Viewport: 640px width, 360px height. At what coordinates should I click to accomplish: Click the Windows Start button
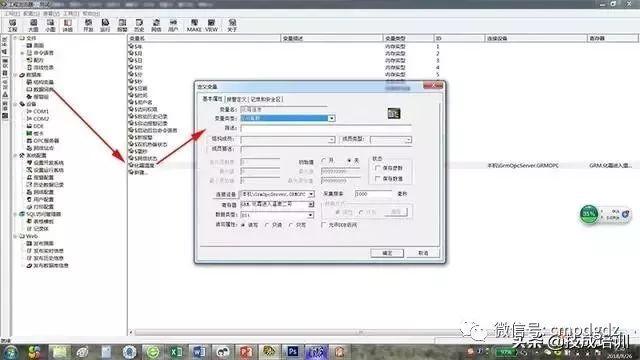[11, 351]
